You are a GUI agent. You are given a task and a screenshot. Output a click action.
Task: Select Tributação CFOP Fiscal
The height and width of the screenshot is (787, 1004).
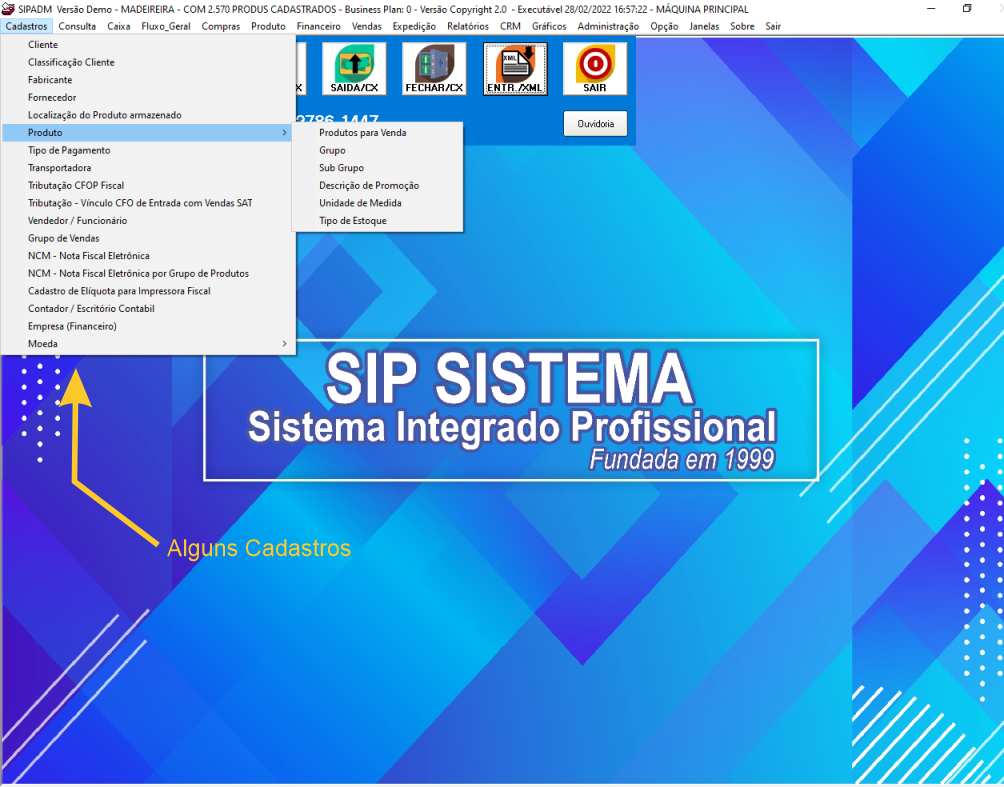pos(148,186)
